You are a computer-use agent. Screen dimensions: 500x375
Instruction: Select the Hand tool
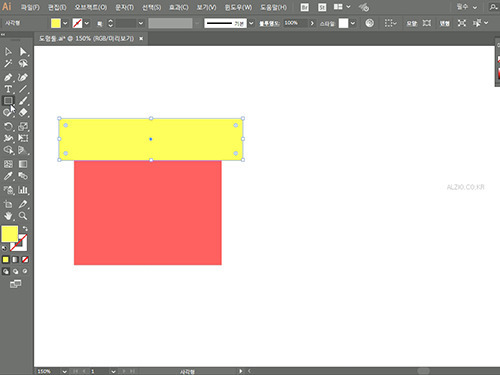(x=8, y=216)
